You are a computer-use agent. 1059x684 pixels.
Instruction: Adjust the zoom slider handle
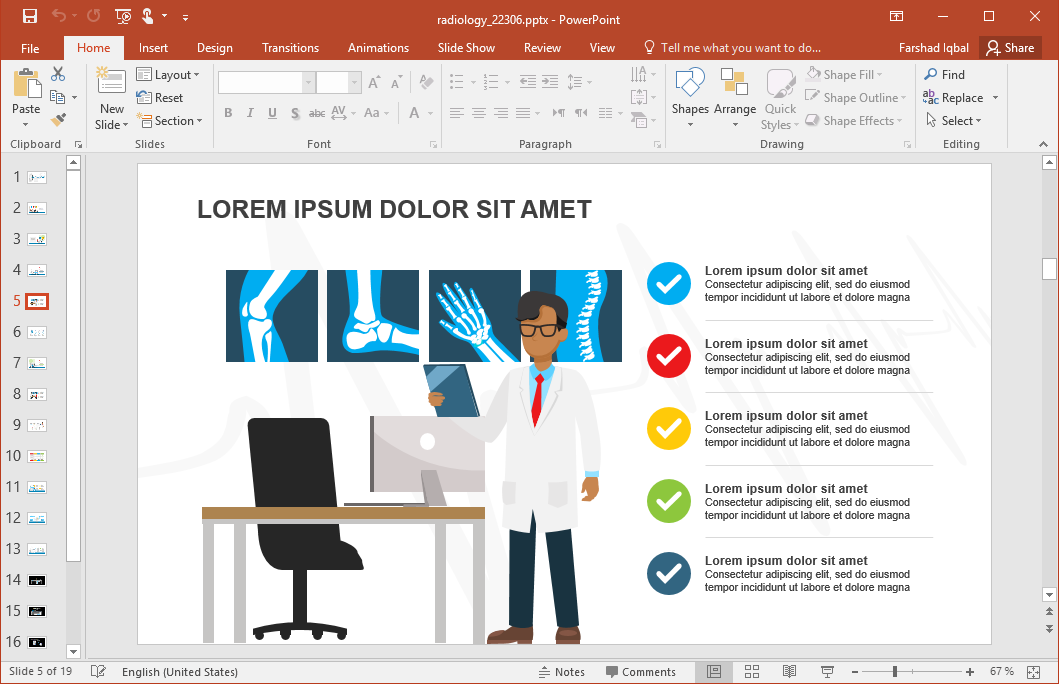895,672
